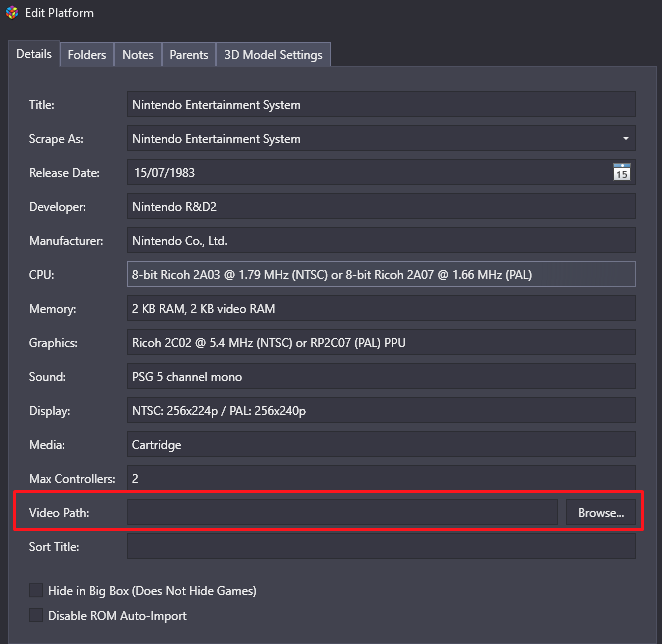The height and width of the screenshot is (644, 662).
Task: Expand the Scrape As dropdown arrow
Action: [626, 139]
